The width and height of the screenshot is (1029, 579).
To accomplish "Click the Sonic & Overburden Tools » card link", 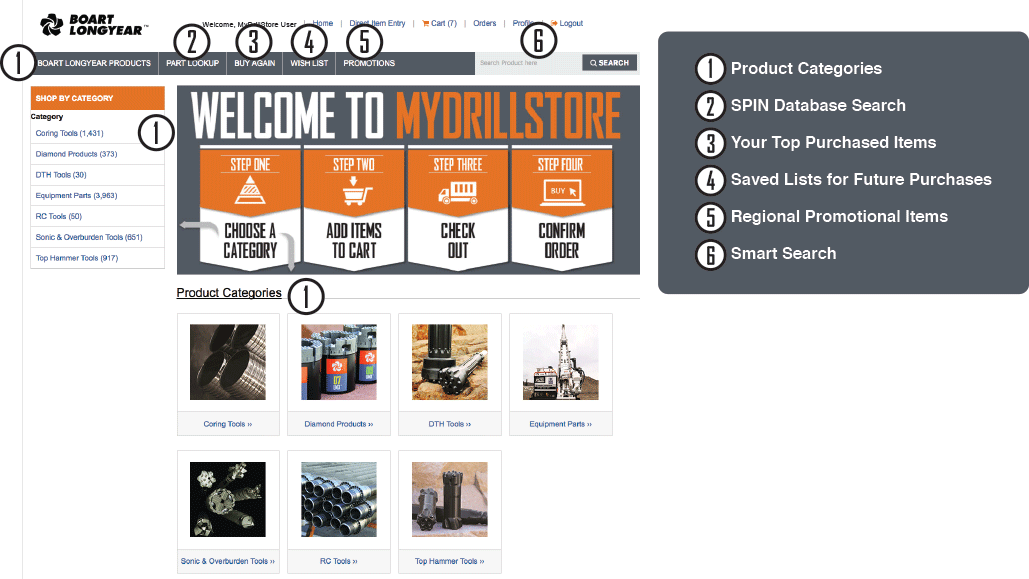I will tap(228, 561).
